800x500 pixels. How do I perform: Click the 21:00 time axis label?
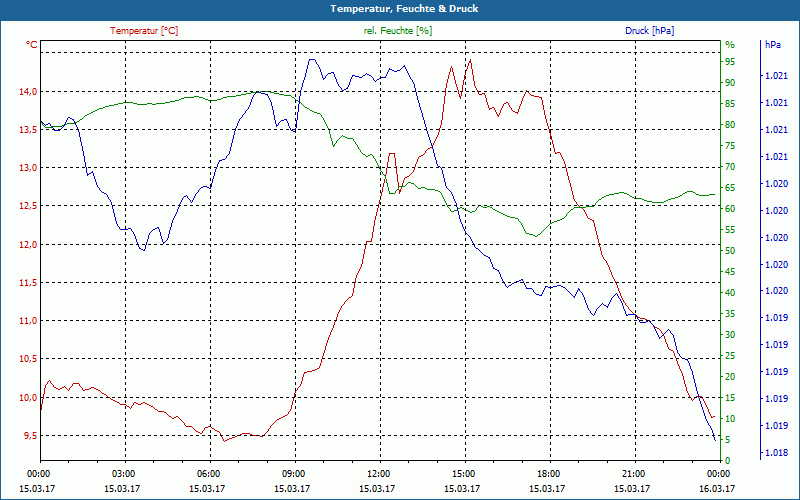click(x=635, y=473)
